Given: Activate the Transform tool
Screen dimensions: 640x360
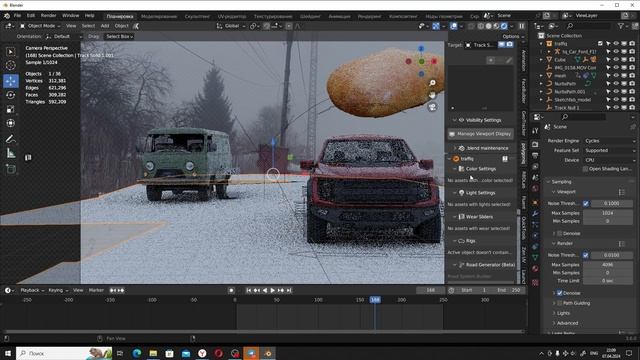Looking at the screenshot, I should pyautogui.click(x=11, y=123).
